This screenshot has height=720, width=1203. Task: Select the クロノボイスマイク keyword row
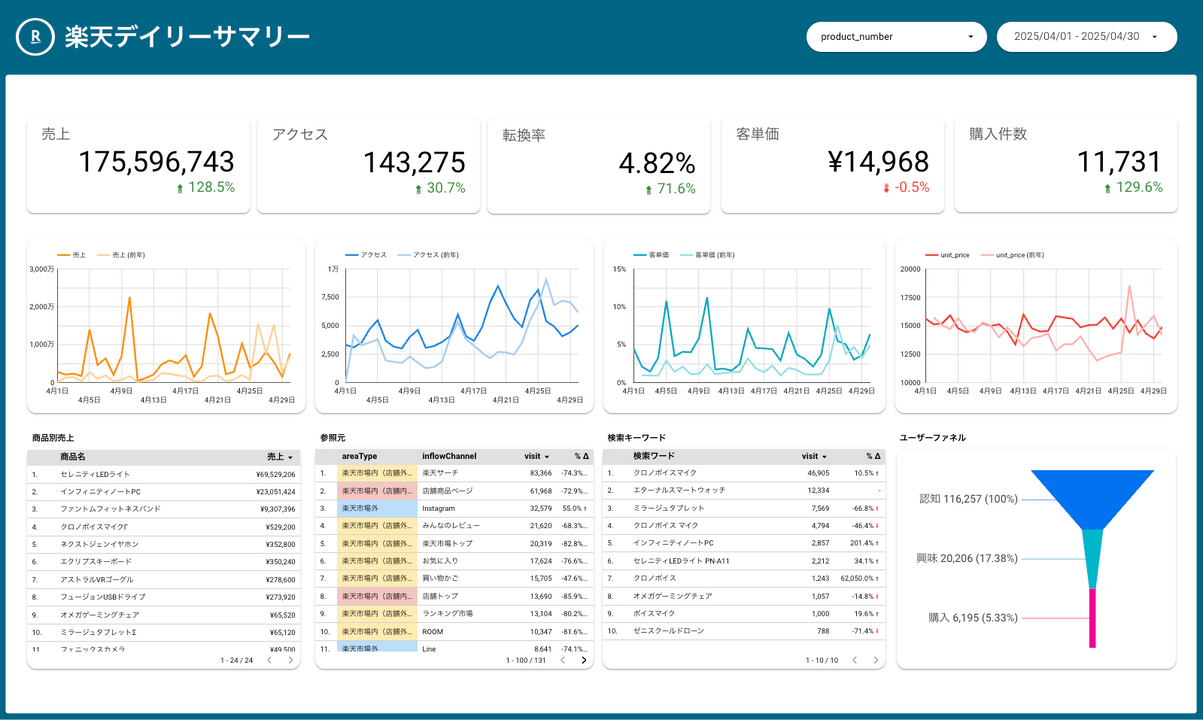coord(665,473)
